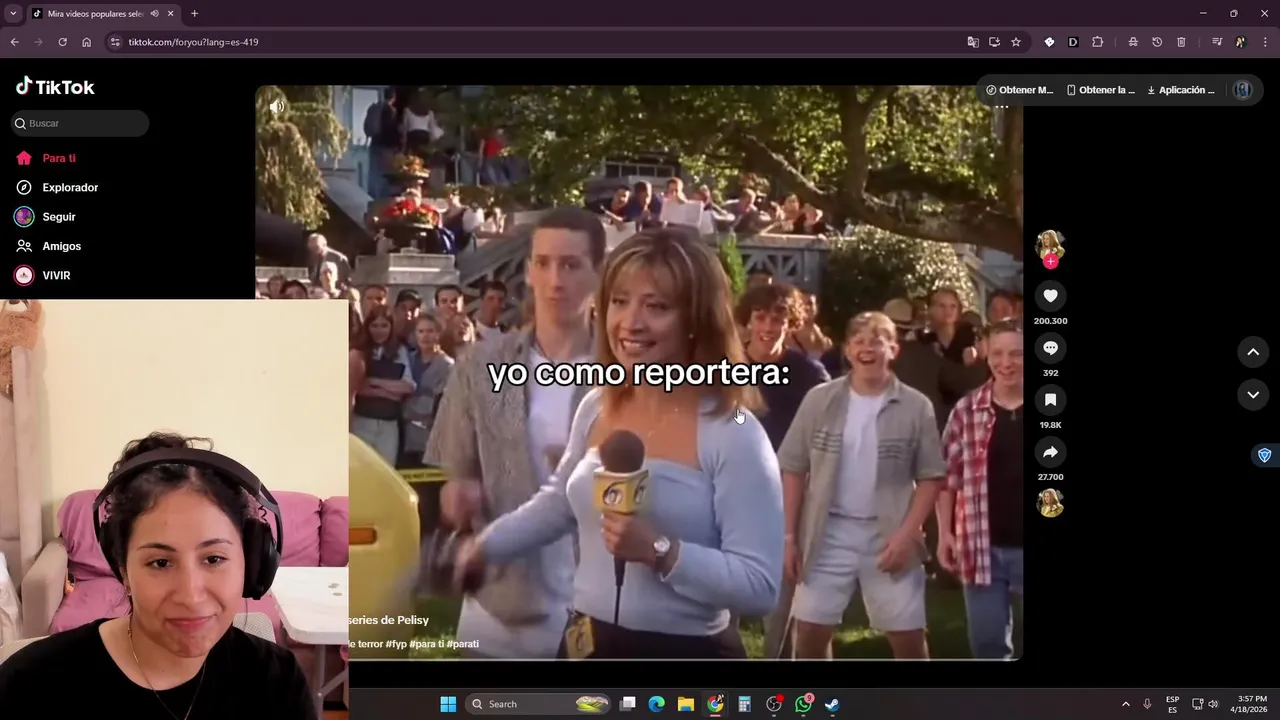Open the creator's avatar beside the video
Viewport: 1280px width, 720px height.
click(1050, 244)
